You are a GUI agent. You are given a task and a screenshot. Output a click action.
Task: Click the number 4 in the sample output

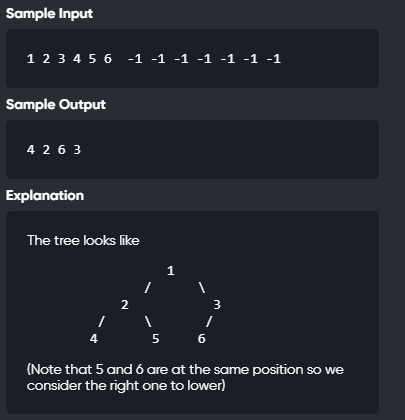(31, 150)
